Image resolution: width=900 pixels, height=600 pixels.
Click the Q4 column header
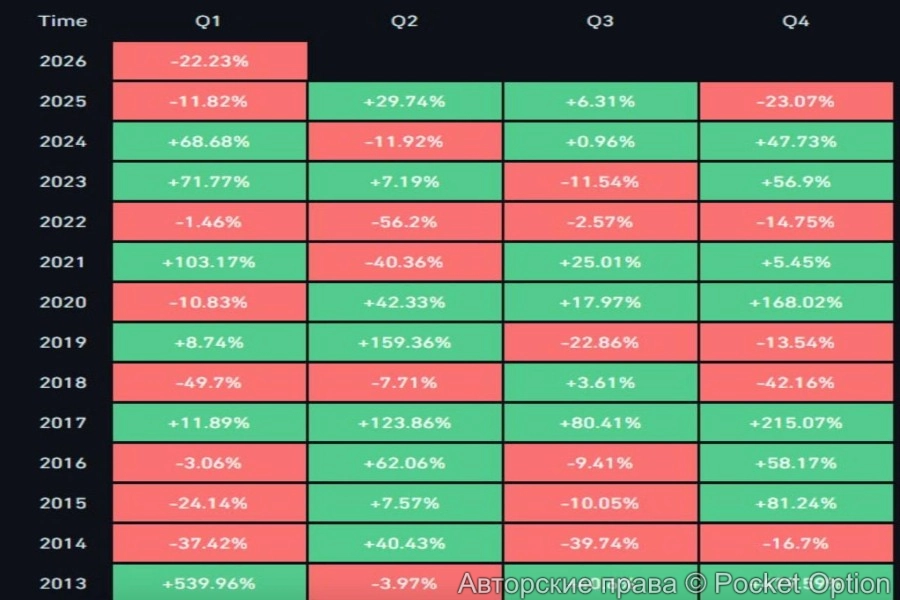pyautogui.click(x=795, y=21)
